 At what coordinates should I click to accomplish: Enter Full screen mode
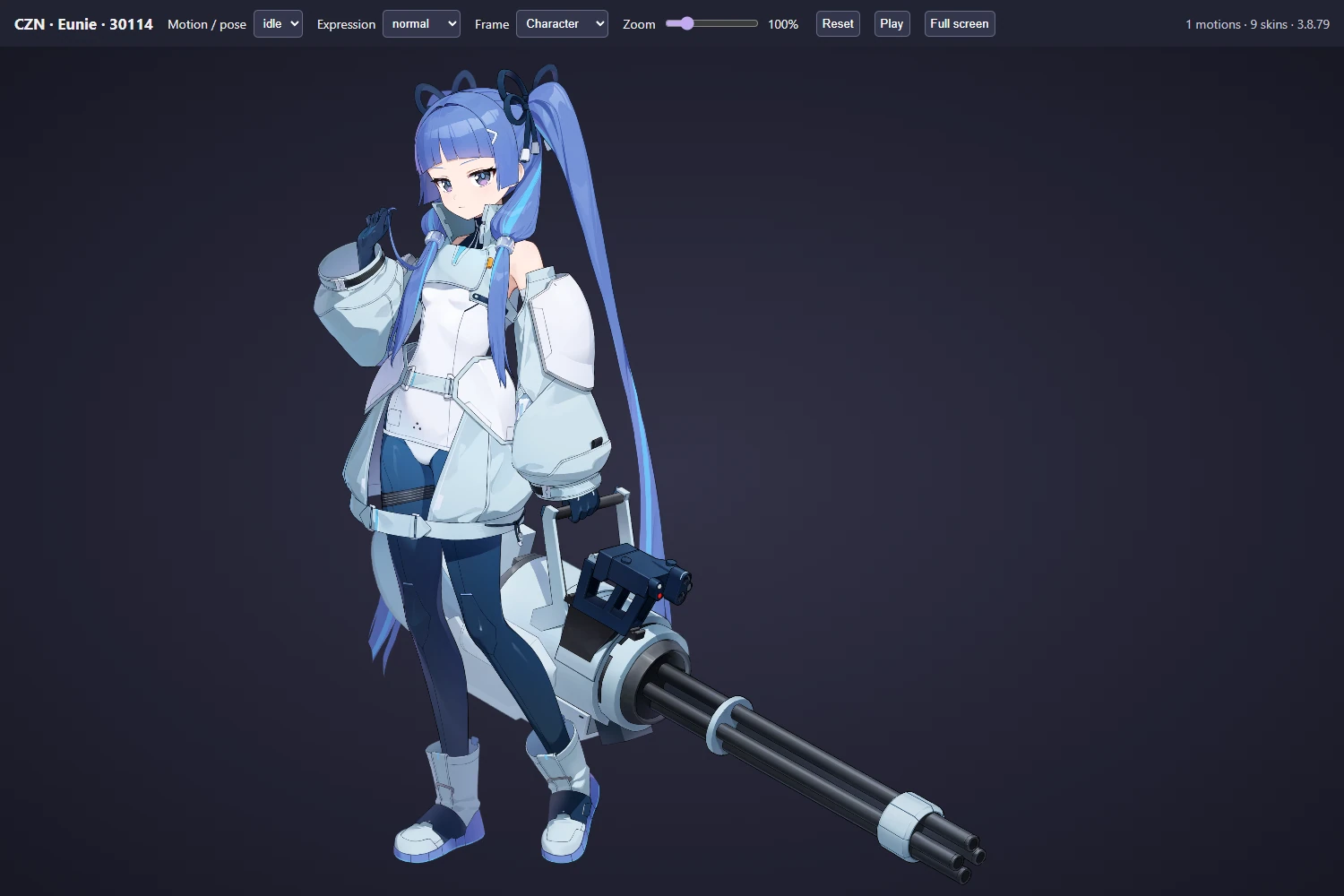960,24
